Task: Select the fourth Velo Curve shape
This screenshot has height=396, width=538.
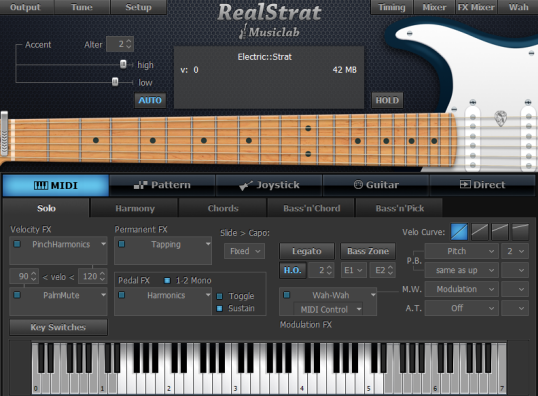Action: point(520,232)
